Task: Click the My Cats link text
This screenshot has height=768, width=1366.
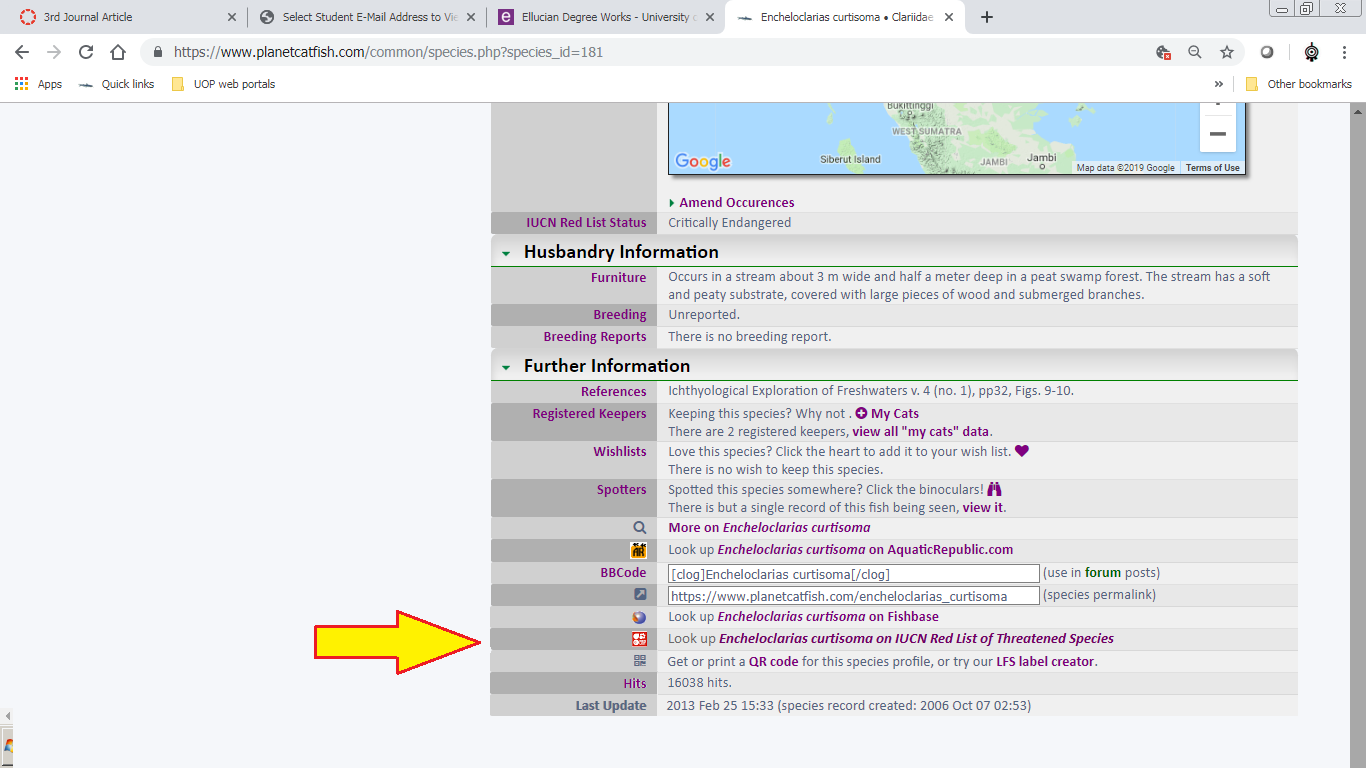Action: [895, 413]
